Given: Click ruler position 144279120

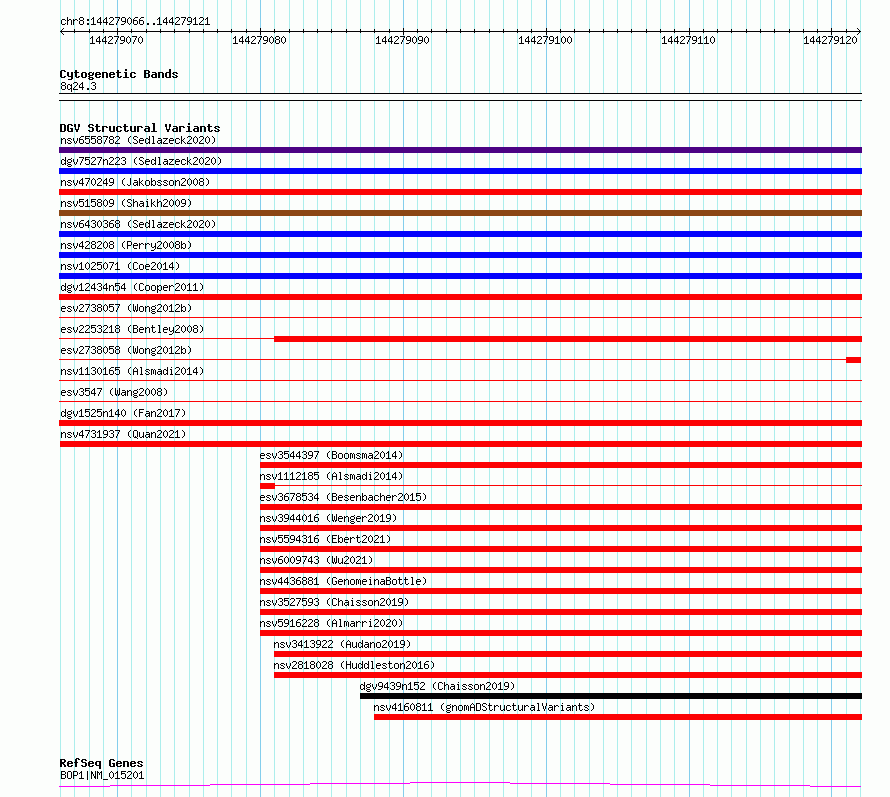Looking at the screenshot, I should (x=830, y=40).
